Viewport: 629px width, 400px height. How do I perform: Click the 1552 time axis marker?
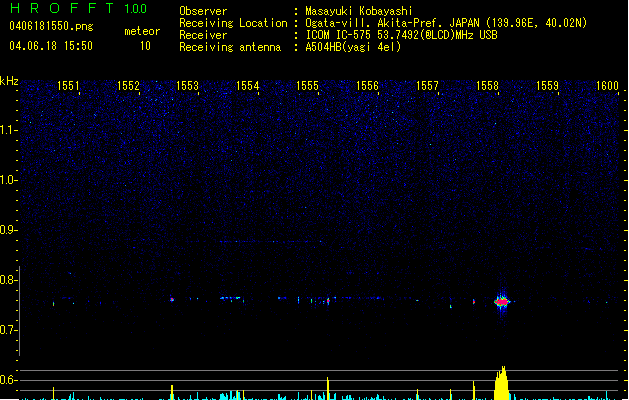(128, 86)
